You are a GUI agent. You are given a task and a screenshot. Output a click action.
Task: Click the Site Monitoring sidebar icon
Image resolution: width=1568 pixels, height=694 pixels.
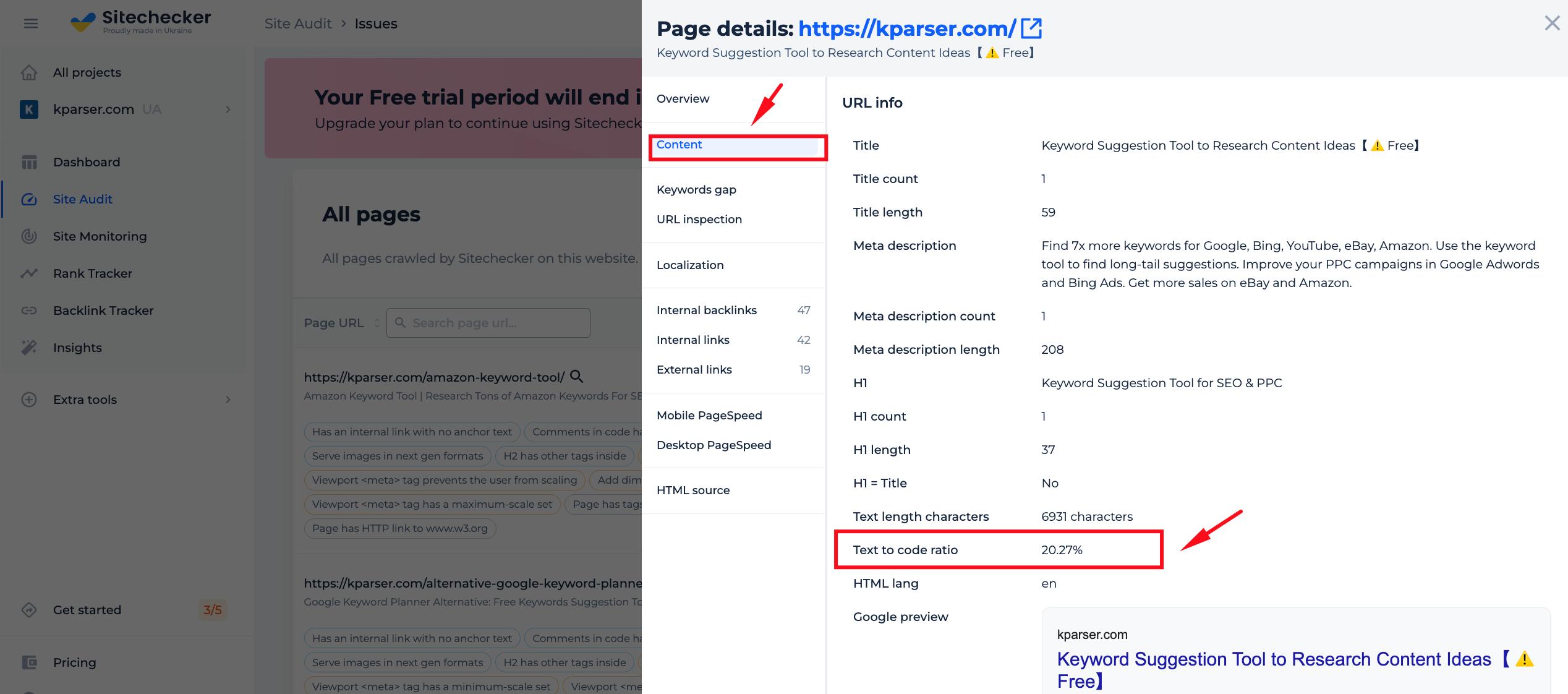tap(29, 236)
